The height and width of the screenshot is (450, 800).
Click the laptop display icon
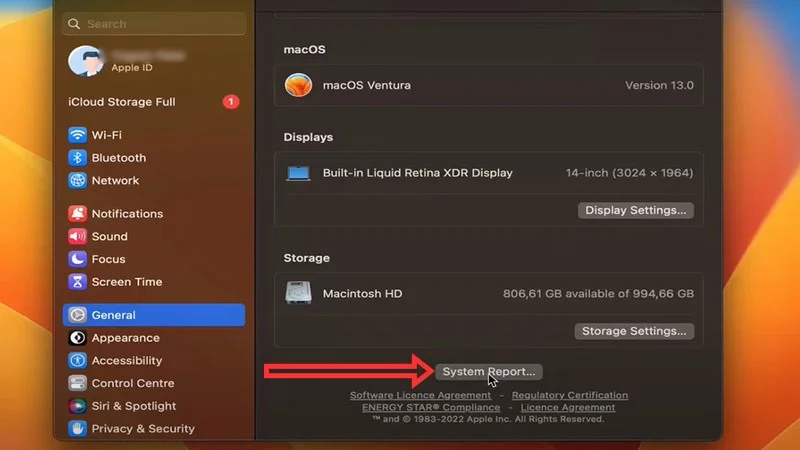[298, 173]
